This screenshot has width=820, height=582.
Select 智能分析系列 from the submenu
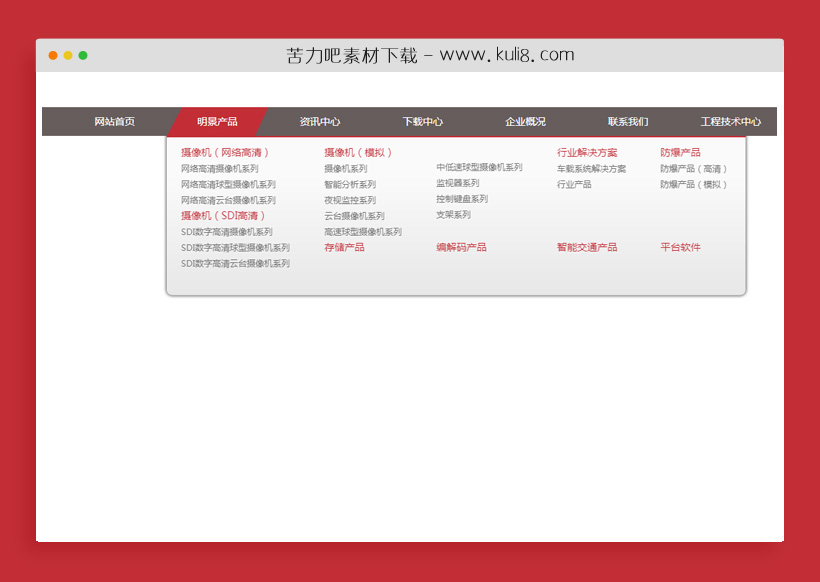coord(350,185)
